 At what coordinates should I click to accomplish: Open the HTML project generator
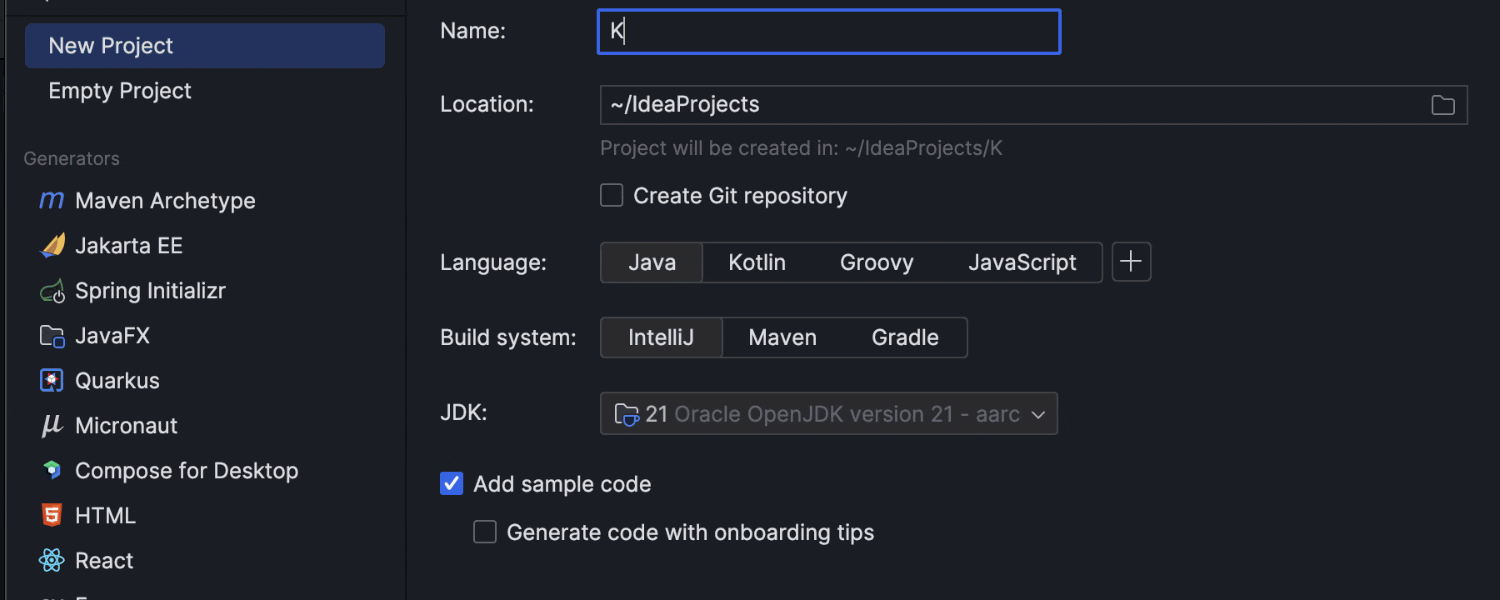[105, 515]
